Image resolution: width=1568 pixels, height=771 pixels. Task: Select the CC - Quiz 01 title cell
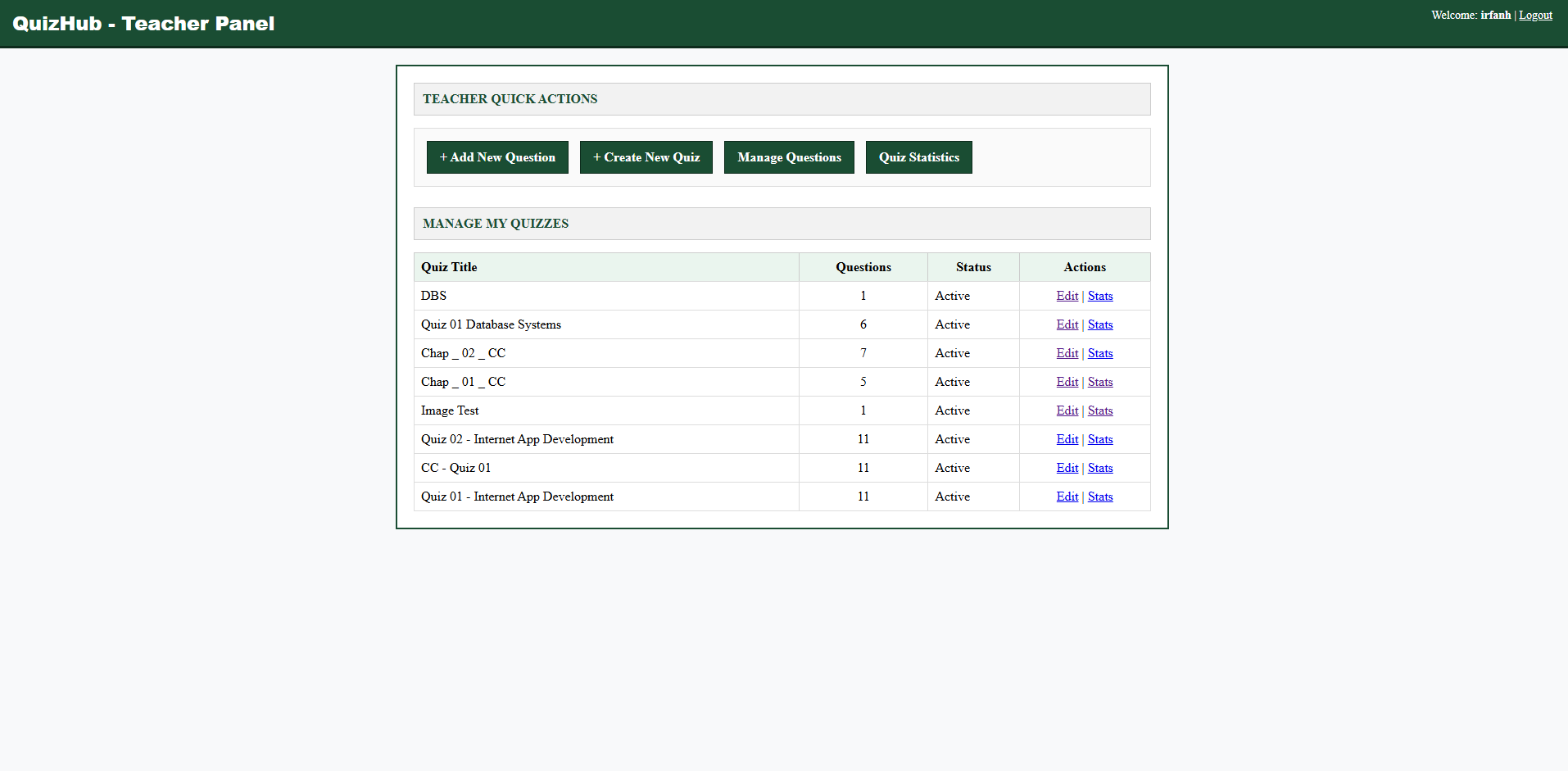(x=606, y=468)
